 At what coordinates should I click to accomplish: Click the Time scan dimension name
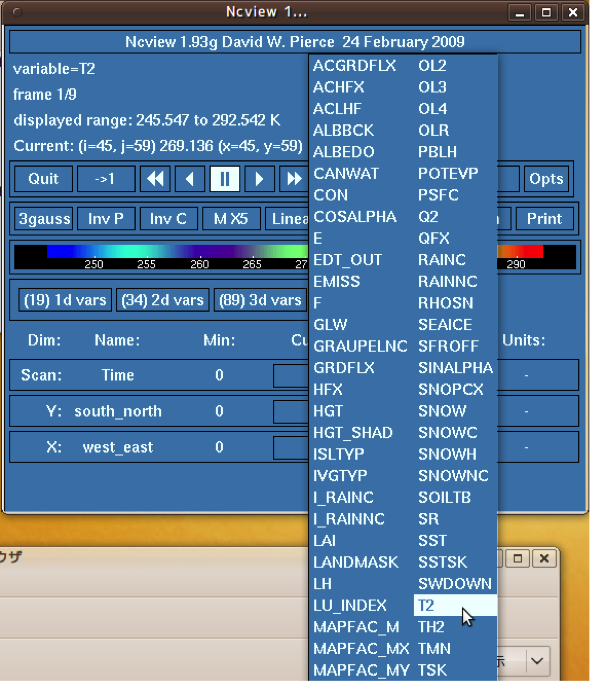tap(118, 375)
